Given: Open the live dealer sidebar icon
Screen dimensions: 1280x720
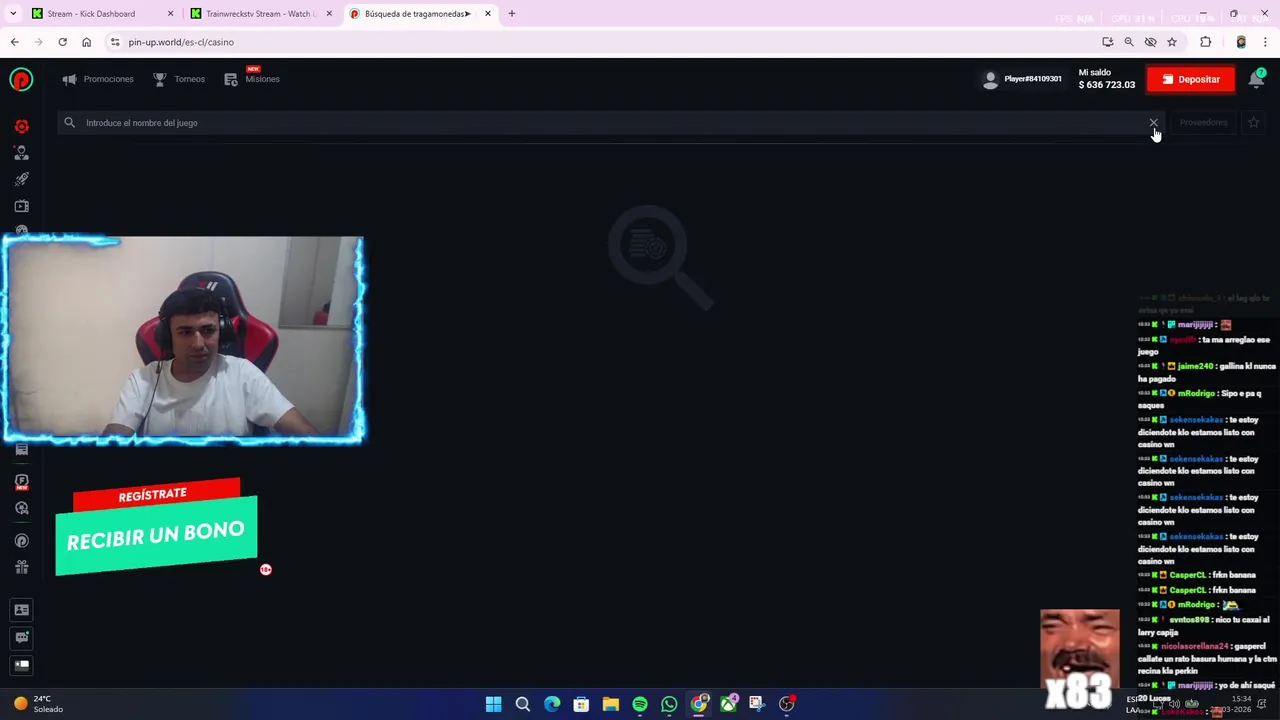Looking at the screenshot, I should (x=21, y=153).
